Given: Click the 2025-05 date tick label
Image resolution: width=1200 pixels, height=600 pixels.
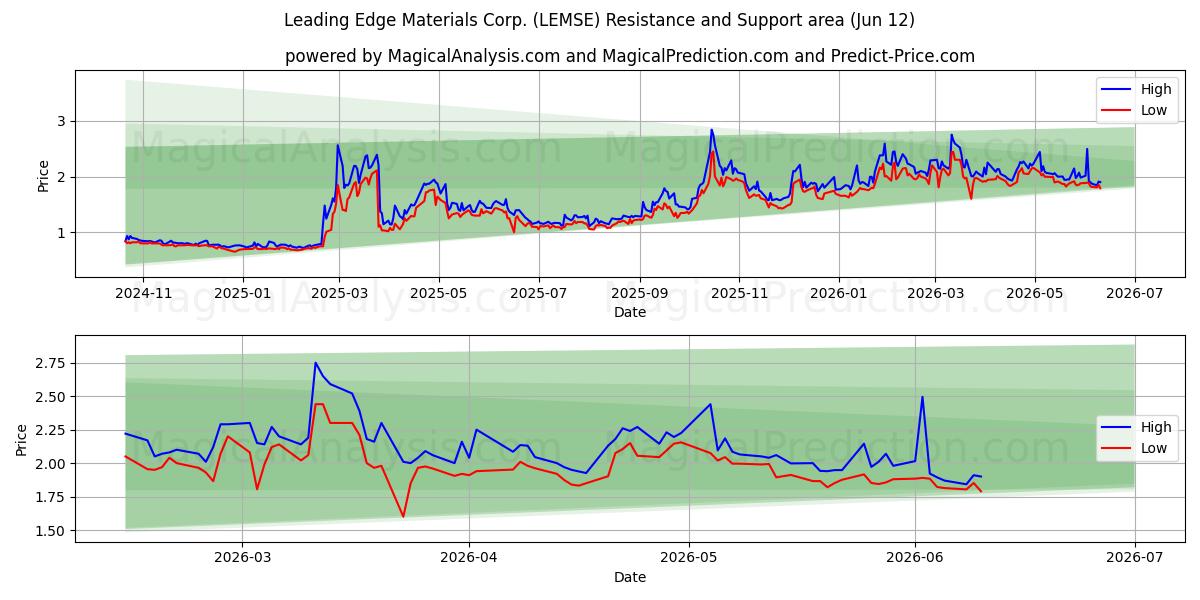Looking at the screenshot, I should click(x=439, y=293).
